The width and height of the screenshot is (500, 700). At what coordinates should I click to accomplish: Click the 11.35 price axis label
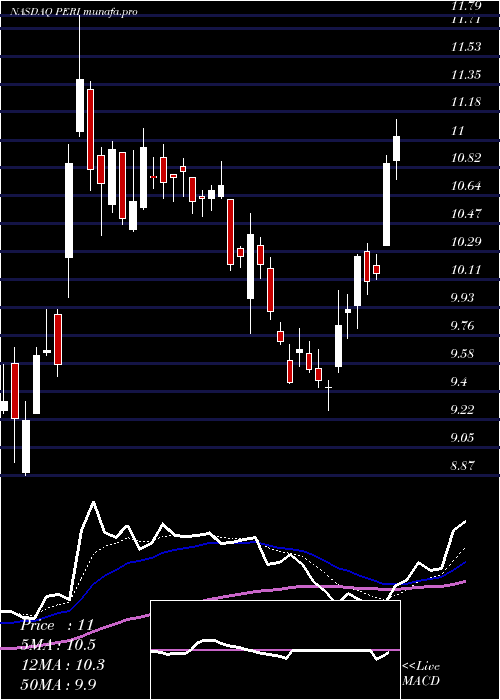point(466,75)
